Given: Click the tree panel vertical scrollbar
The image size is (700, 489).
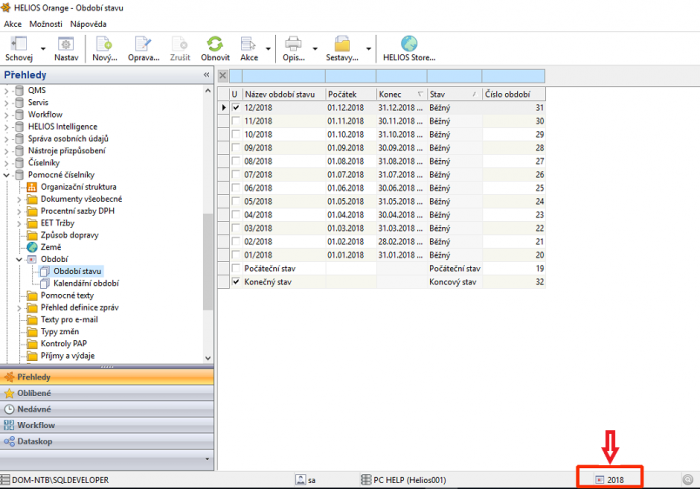Looking at the screenshot, I should point(208,261).
